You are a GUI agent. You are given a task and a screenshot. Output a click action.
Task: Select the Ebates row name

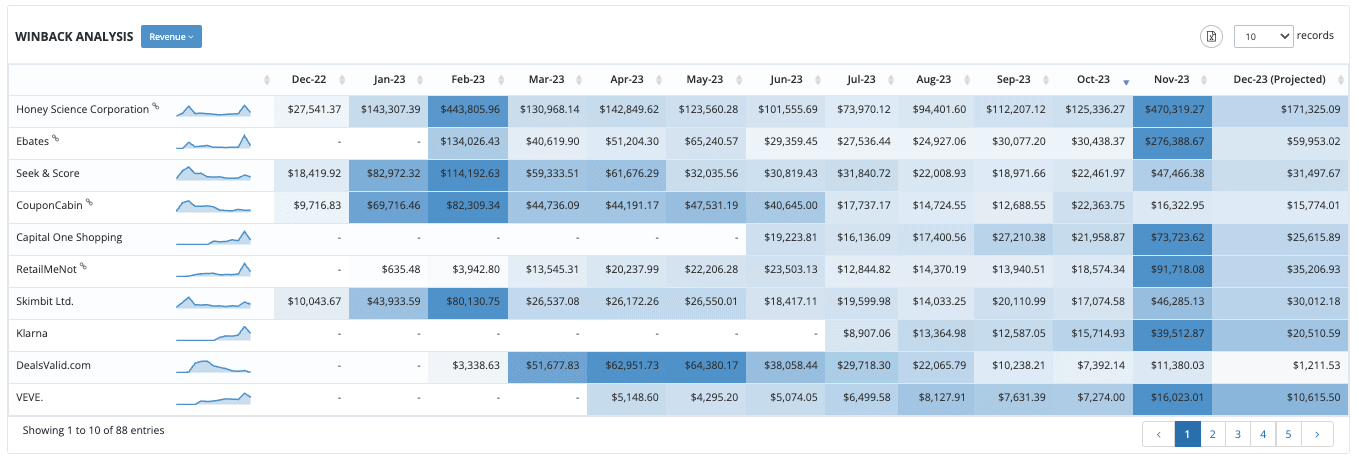point(33,141)
